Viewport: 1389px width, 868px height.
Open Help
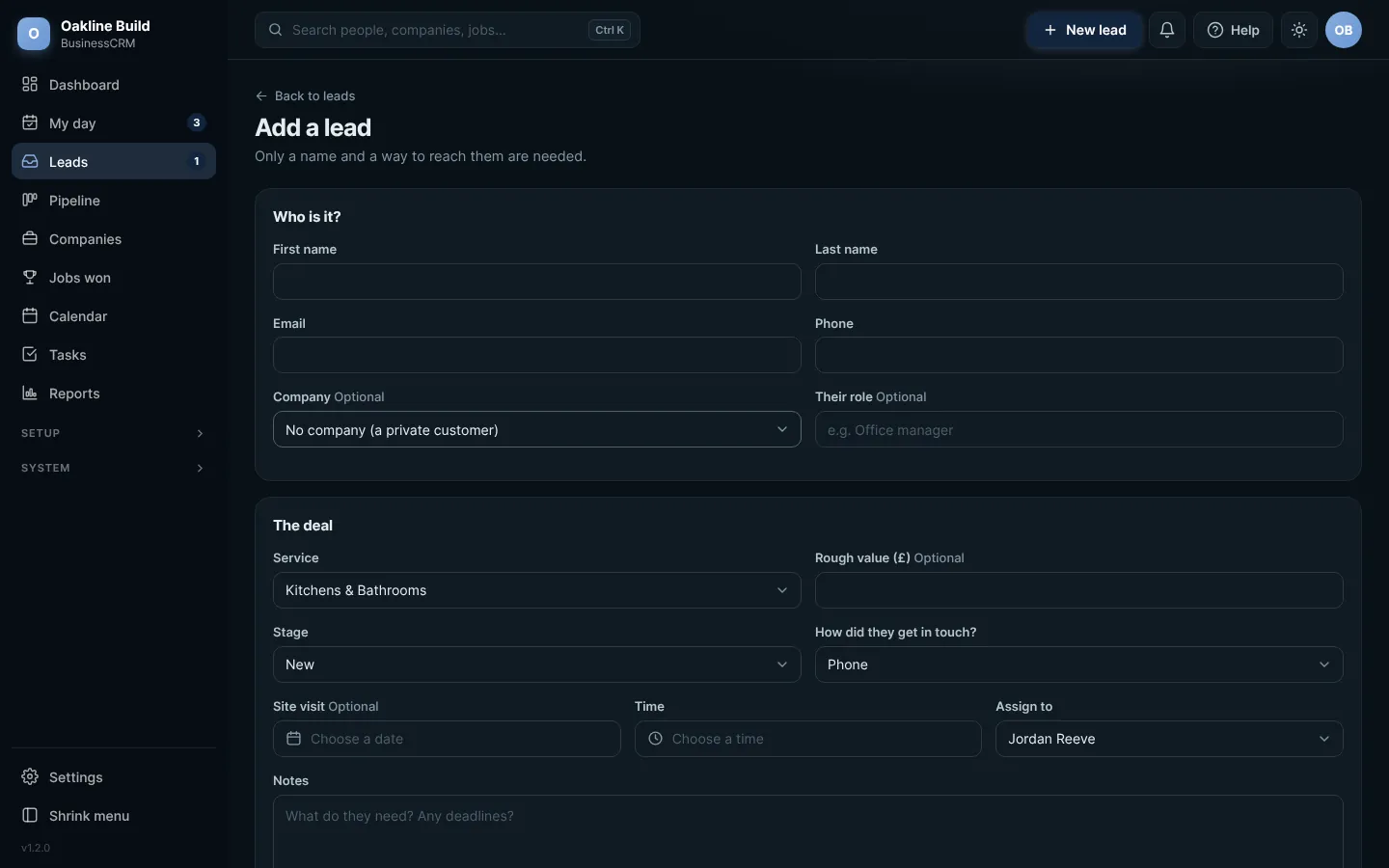1234,30
